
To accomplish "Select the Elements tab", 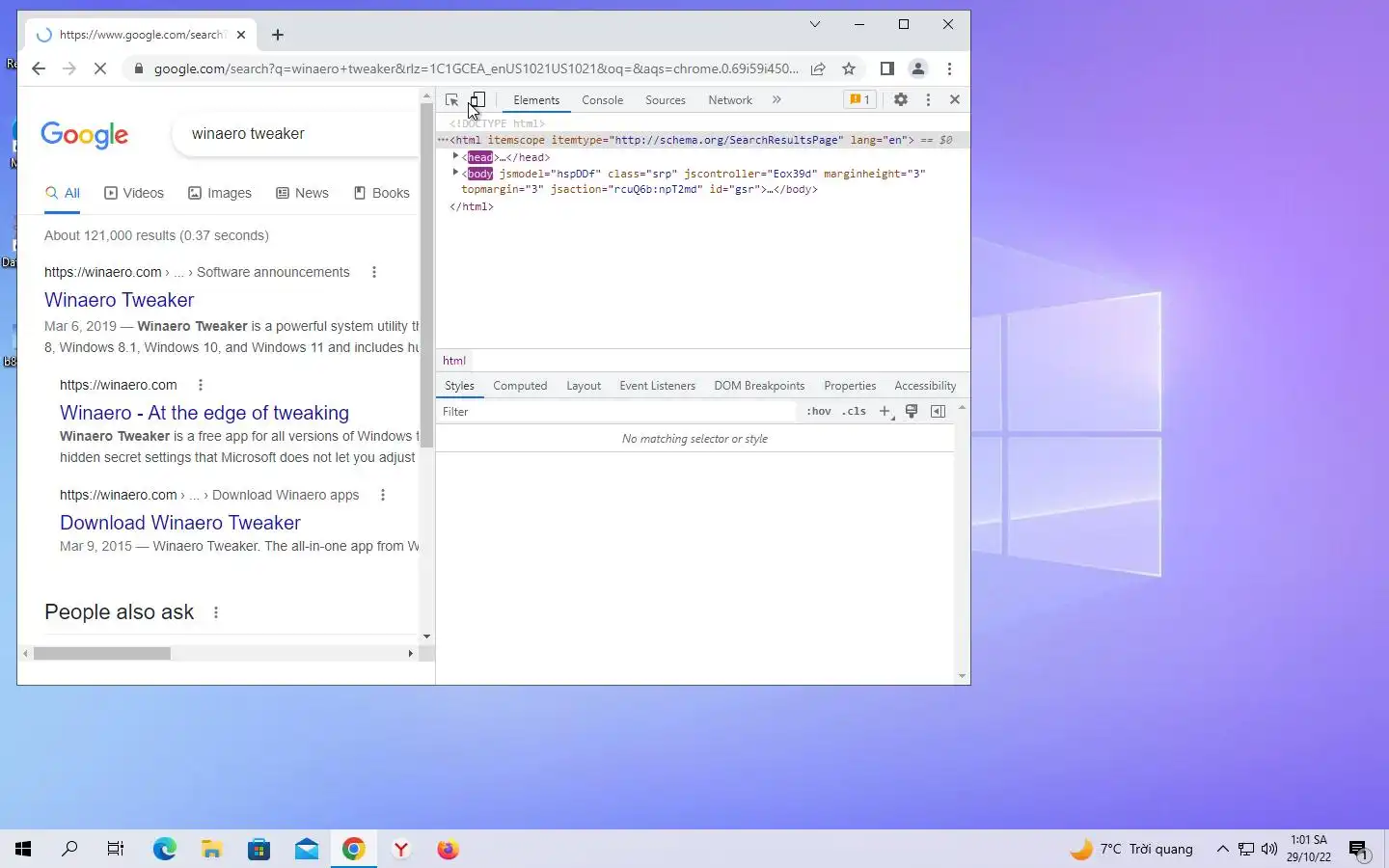I will click(x=536, y=100).
